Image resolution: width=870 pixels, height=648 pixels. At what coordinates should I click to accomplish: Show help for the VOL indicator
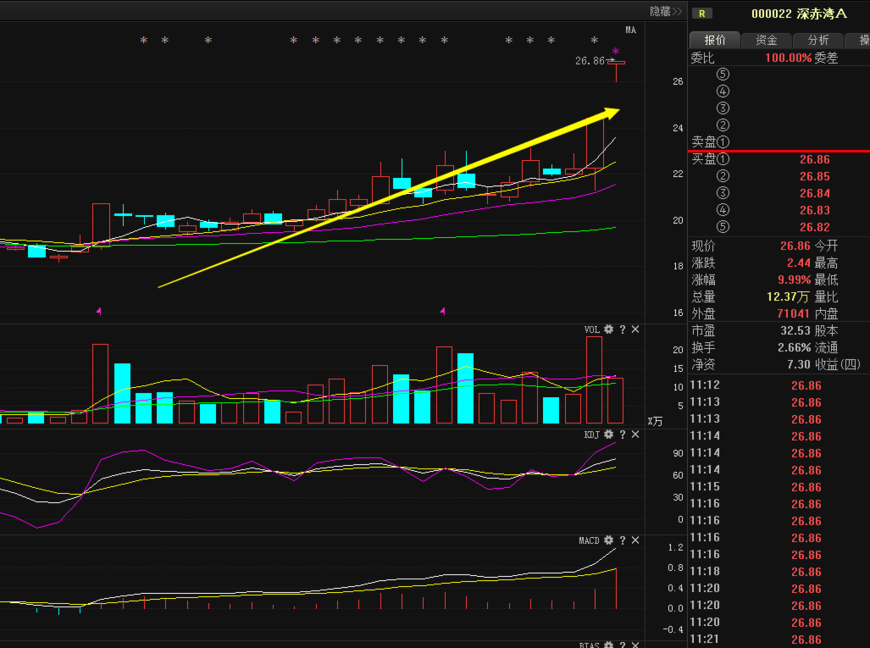point(623,330)
